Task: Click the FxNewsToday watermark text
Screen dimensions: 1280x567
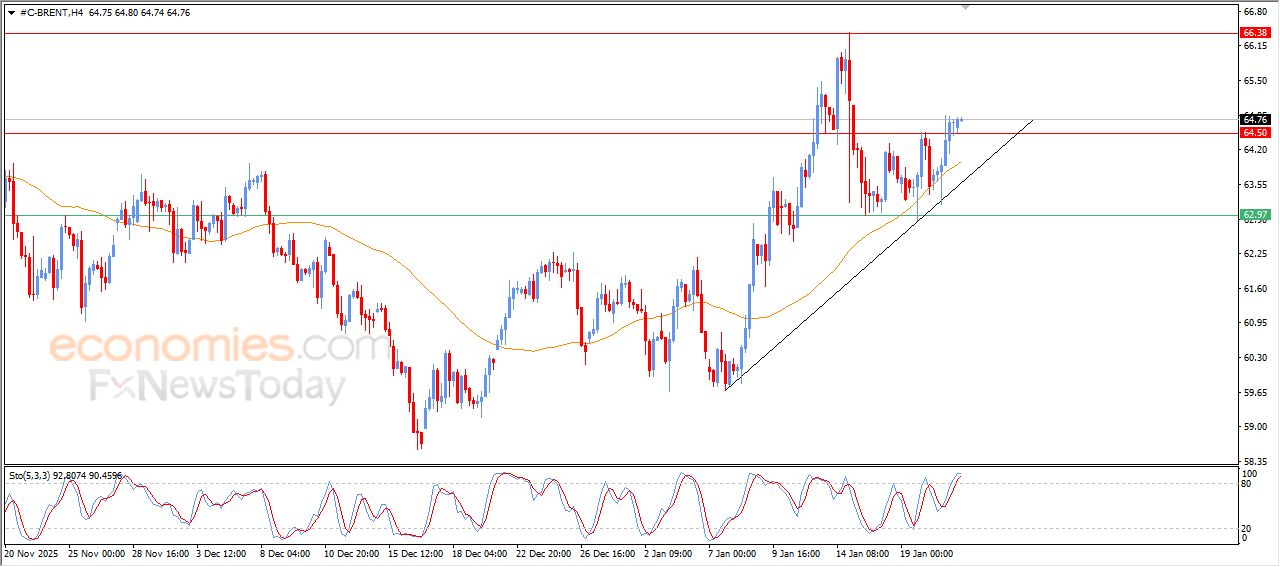Action: 218,386
